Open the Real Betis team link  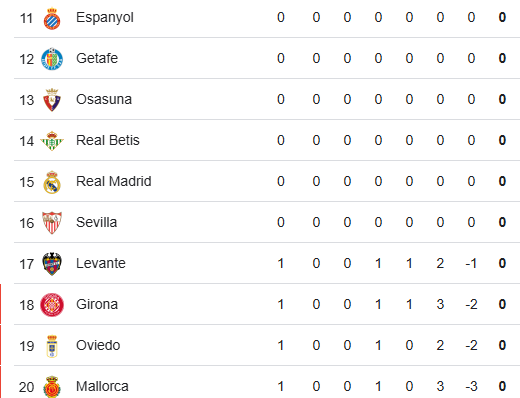coord(108,140)
